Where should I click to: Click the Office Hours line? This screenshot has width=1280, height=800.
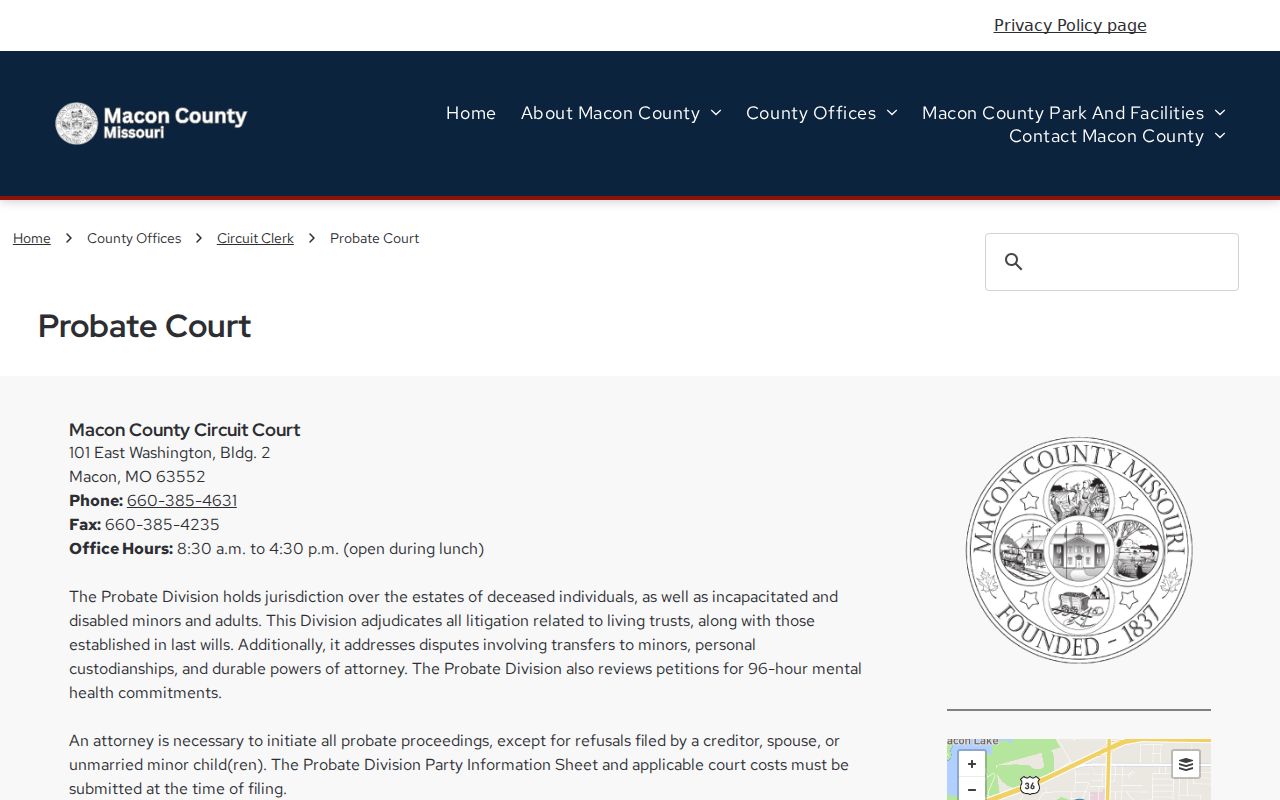click(276, 548)
